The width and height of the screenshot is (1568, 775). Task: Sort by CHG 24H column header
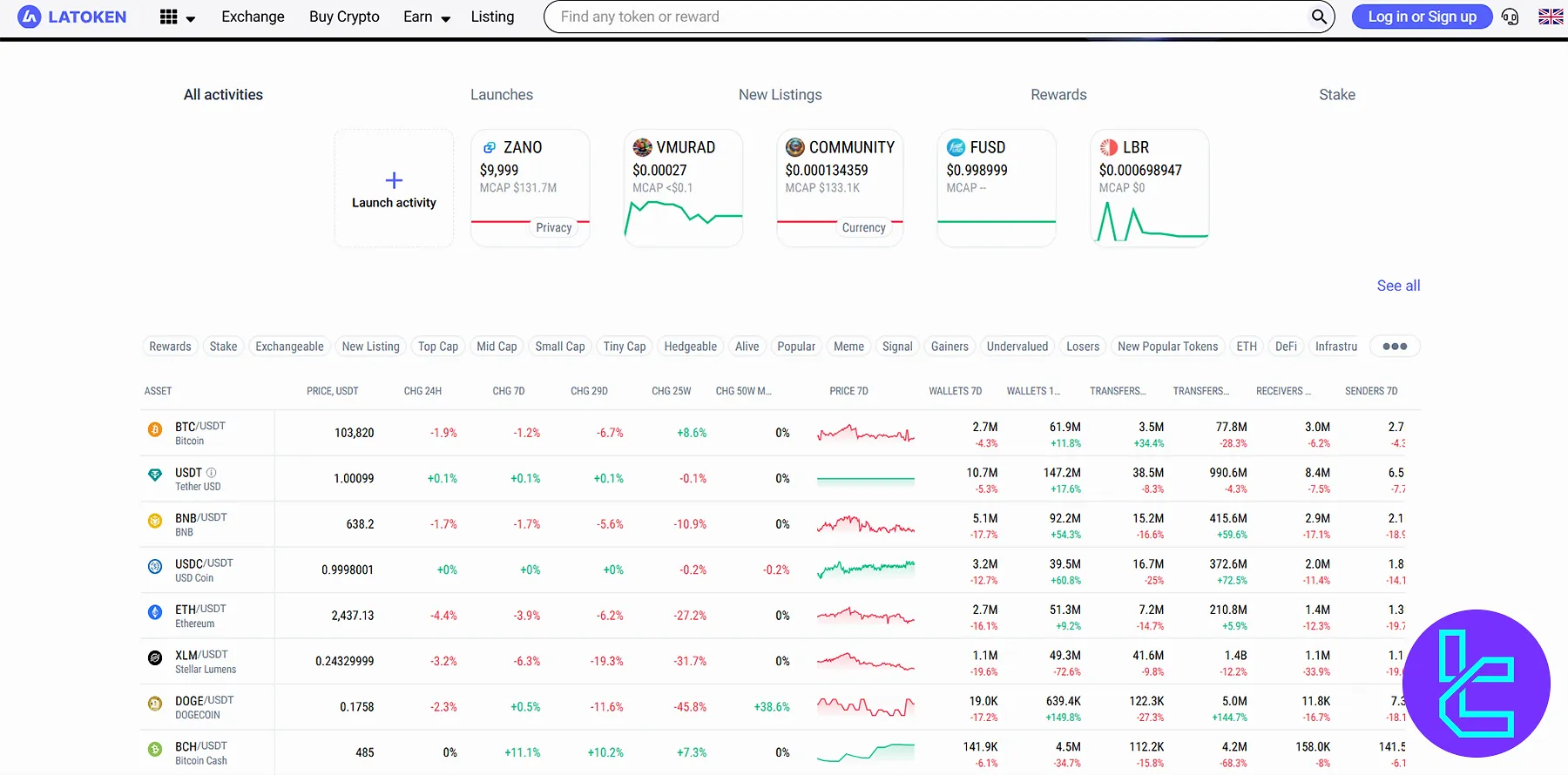point(422,391)
